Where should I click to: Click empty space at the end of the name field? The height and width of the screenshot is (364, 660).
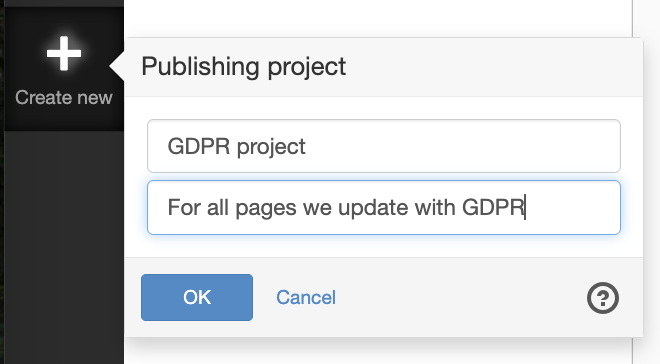463,146
